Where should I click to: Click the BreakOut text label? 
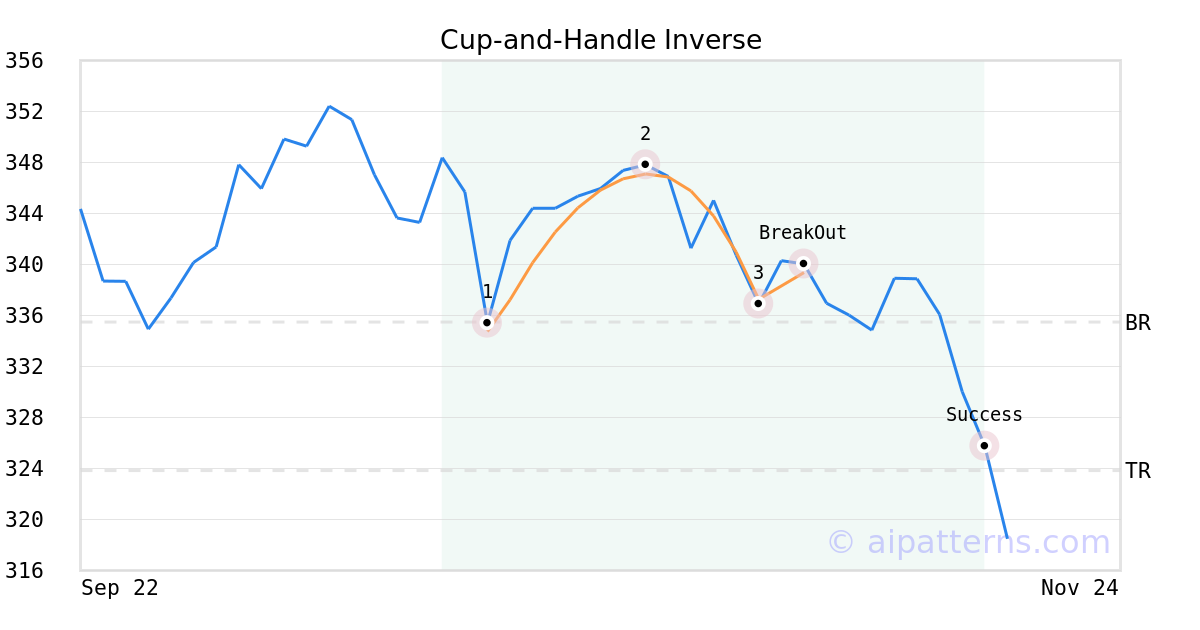[802, 233]
